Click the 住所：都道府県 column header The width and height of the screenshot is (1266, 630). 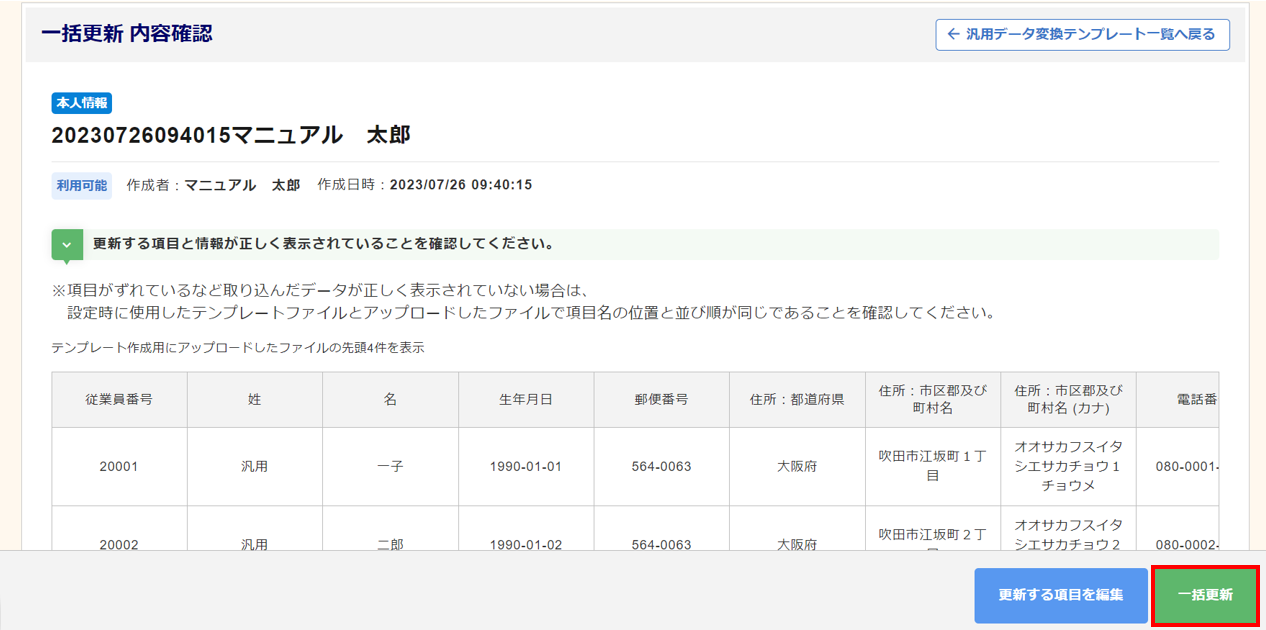click(798, 400)
